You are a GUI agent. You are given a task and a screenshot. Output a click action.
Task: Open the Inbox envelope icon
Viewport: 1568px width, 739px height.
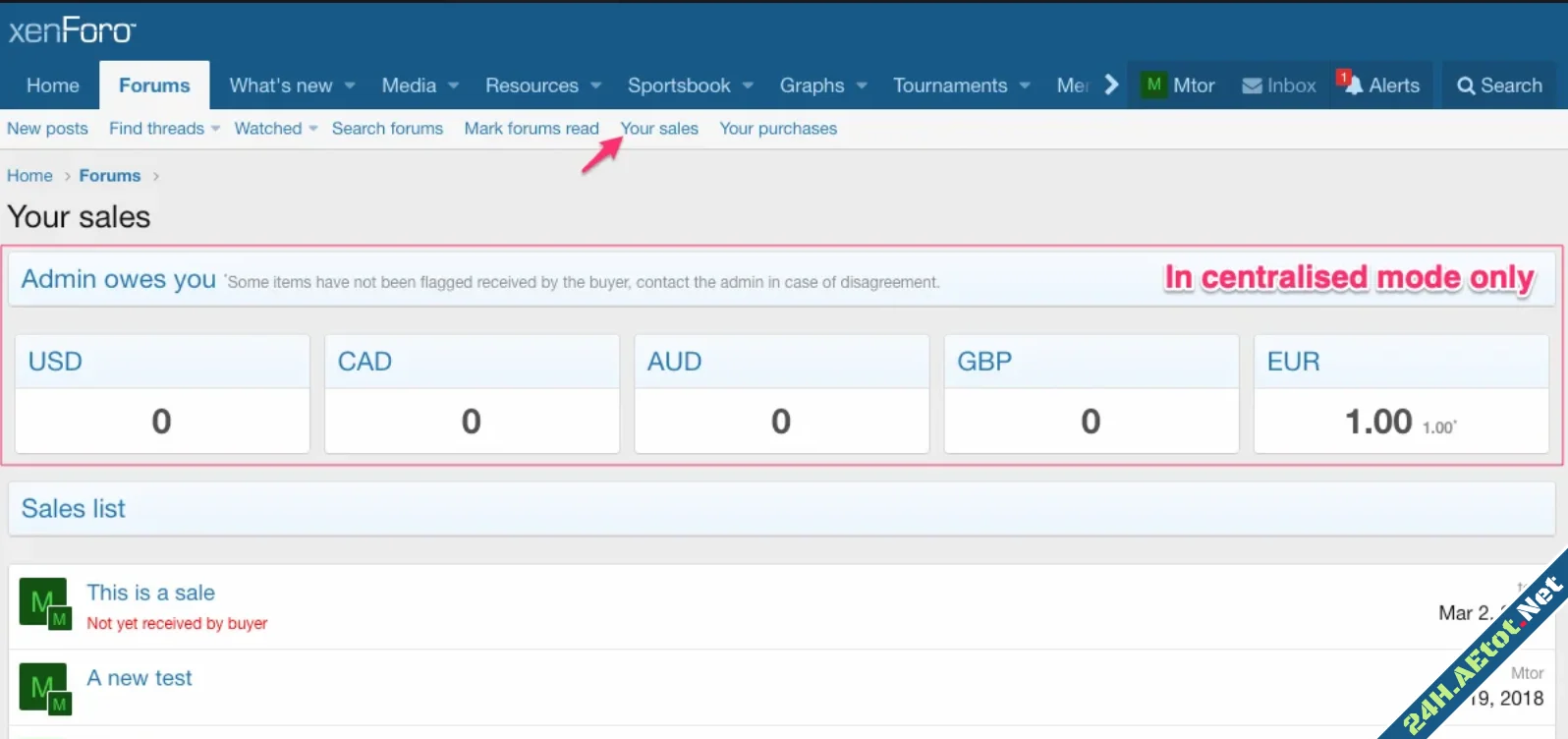coord(1252,86)
